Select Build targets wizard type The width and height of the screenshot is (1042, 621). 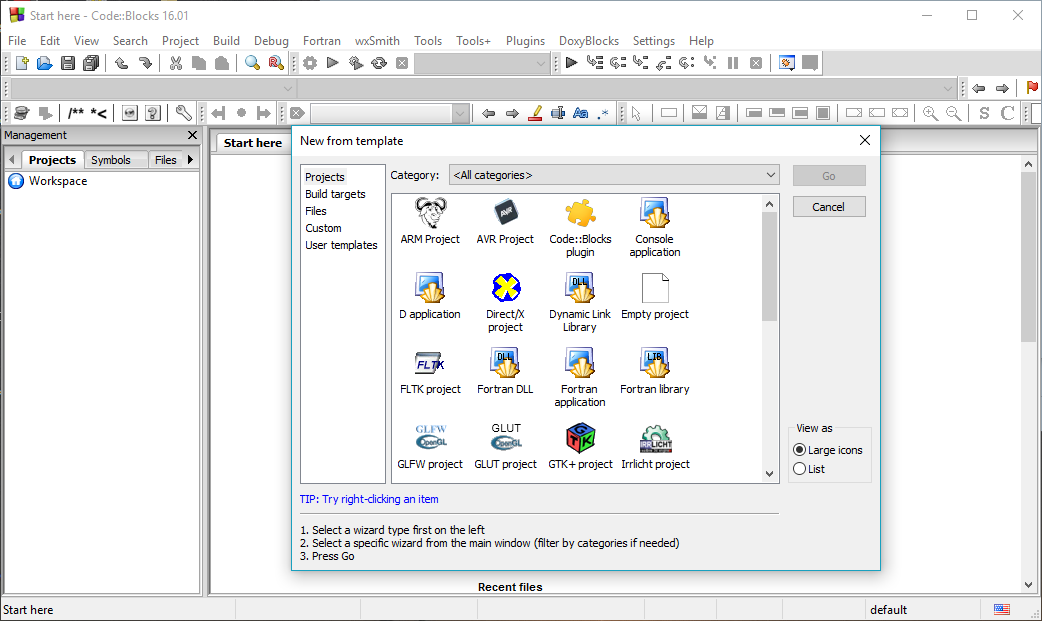click(335, 194)
